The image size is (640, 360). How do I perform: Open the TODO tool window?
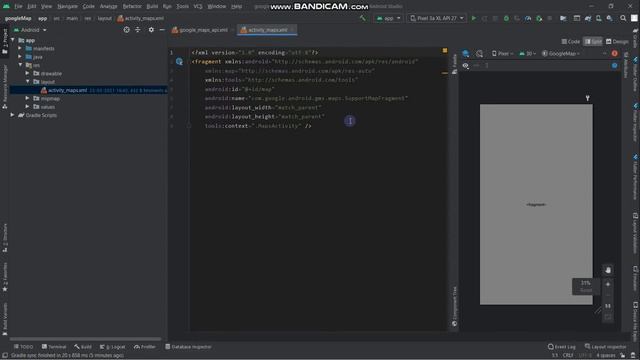click(23, 347)
